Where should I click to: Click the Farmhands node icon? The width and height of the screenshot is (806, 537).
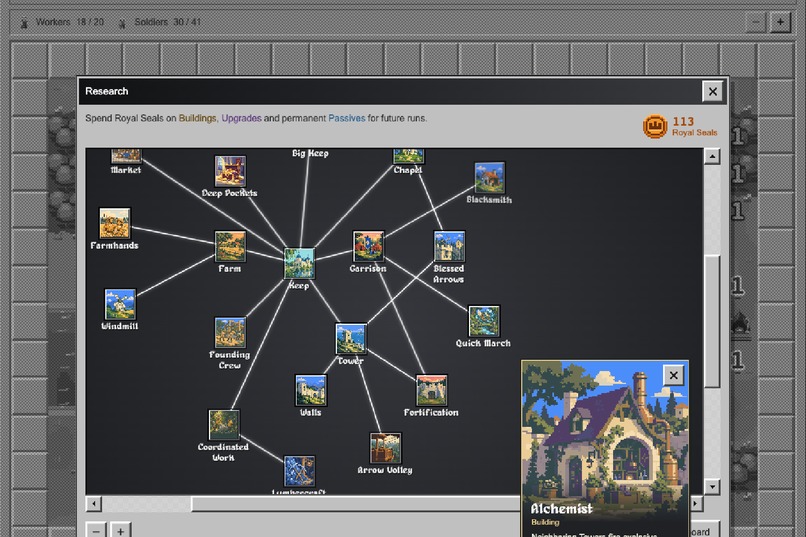click(x=115, y=223)
